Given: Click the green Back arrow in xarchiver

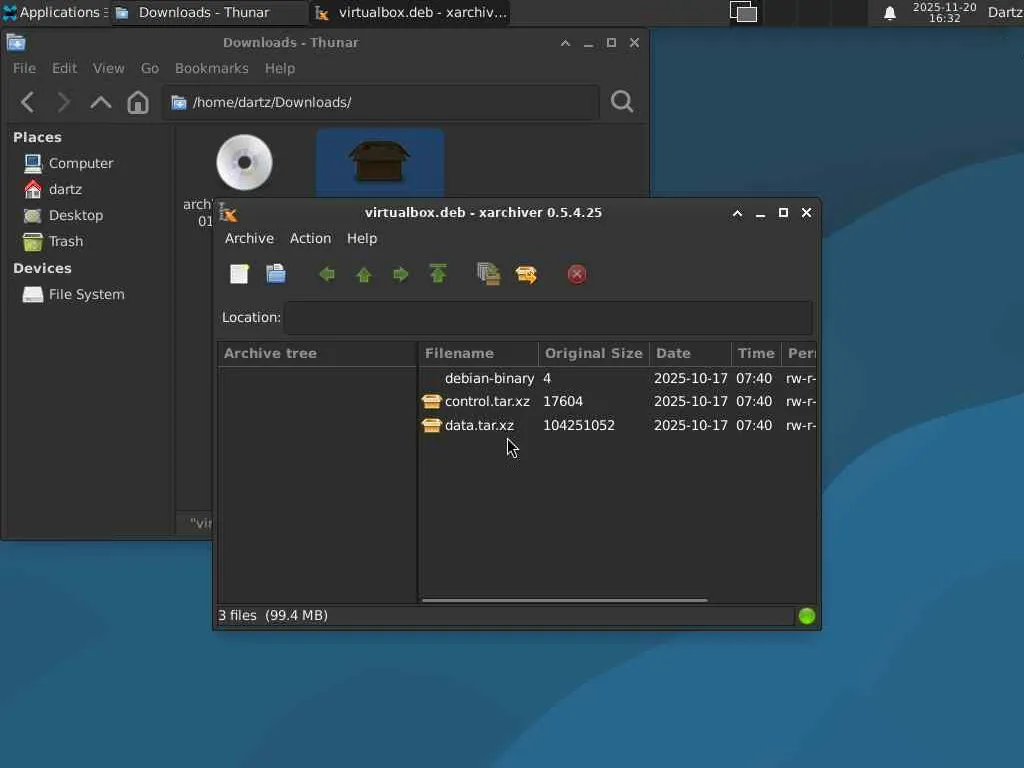Looking at the screenshot, I should 327,274.
